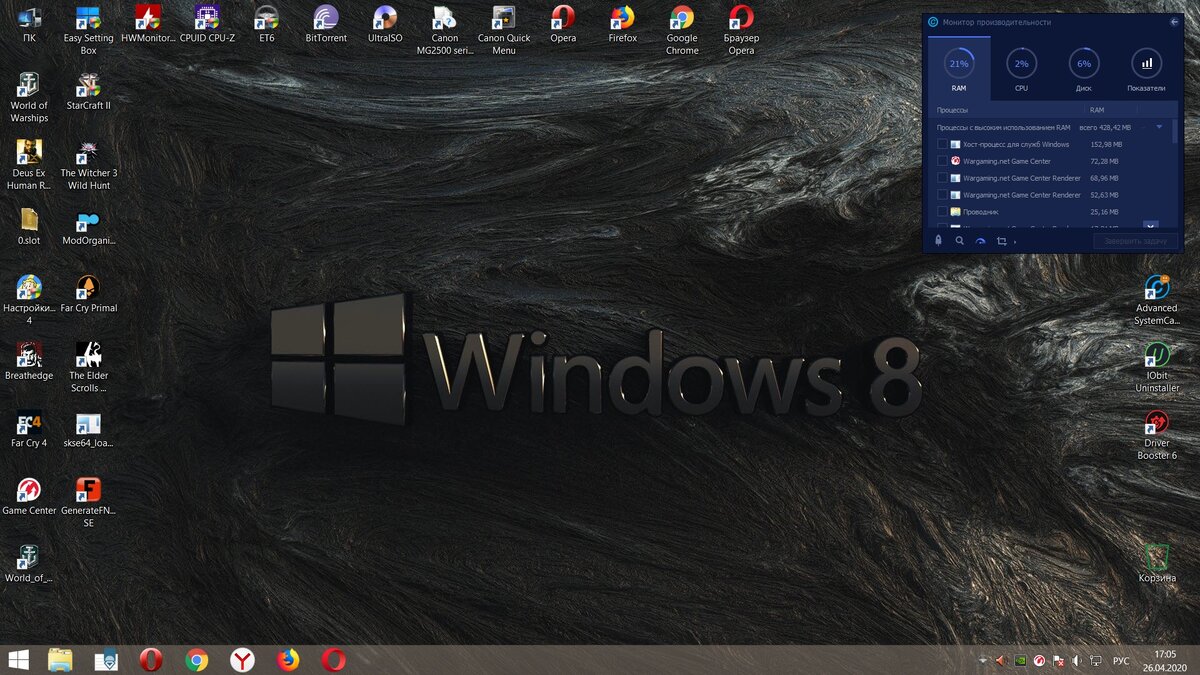This screenshot has height=675, width=1200.
Task: Open the Driver Booster 6 shortcut
Action: (x=1157, y=435)
